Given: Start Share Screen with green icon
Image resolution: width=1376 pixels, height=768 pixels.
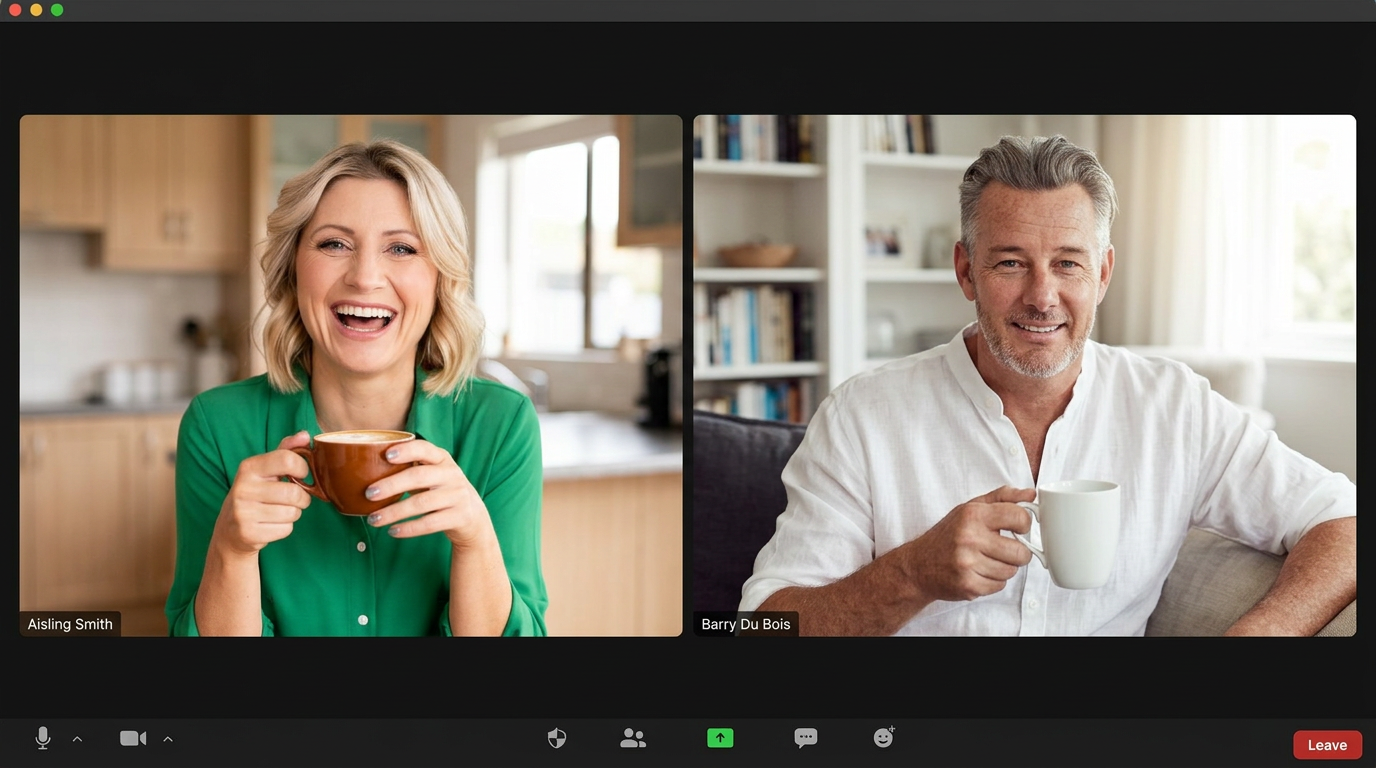Looking at the screenshot, I should pos(720,738).
